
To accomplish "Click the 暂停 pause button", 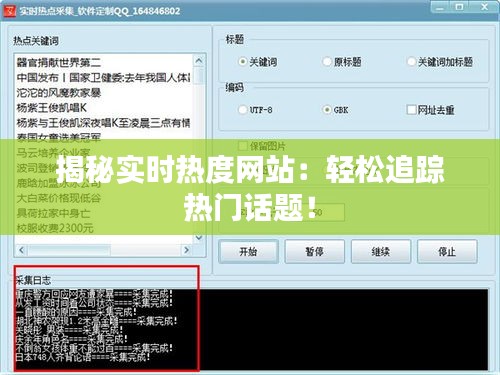I will point(314,252).
